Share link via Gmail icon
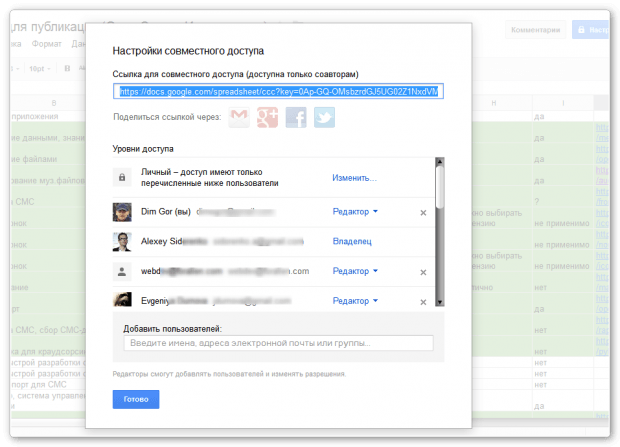Image resolution: width=620 pixels, height=447 pixels. tap(239, 117)
